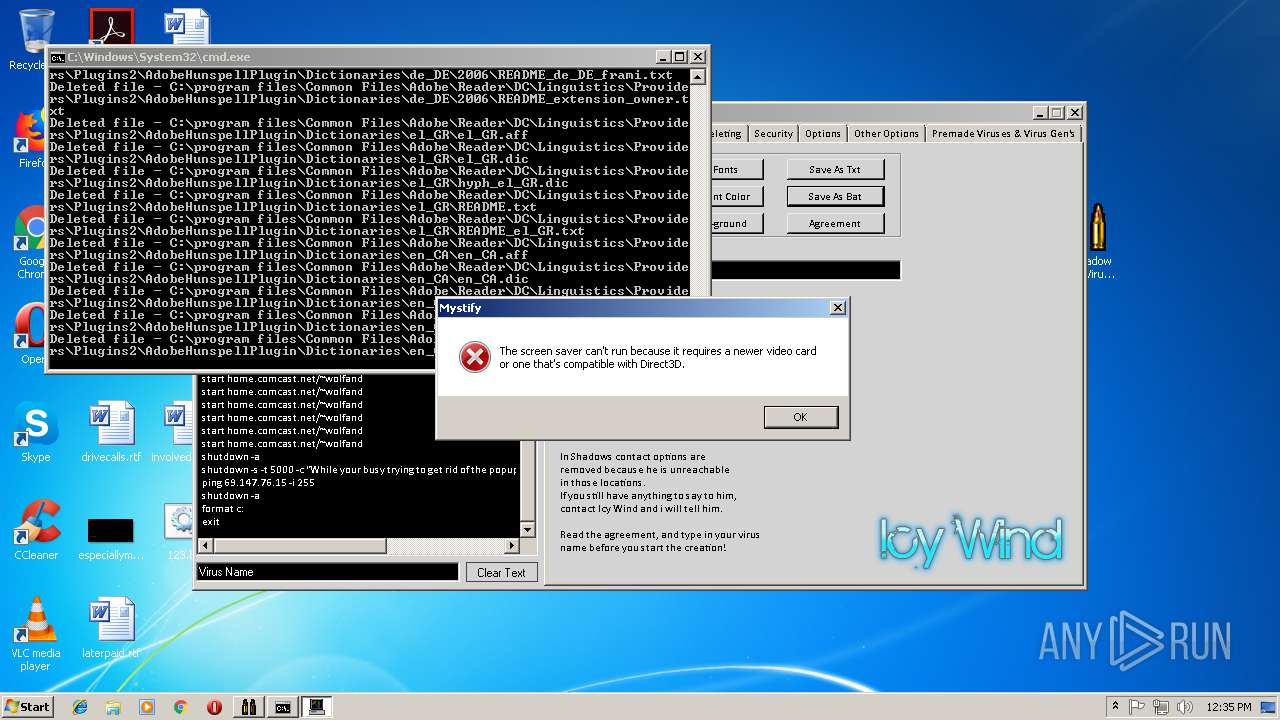Click the Start button

[28, 707]
